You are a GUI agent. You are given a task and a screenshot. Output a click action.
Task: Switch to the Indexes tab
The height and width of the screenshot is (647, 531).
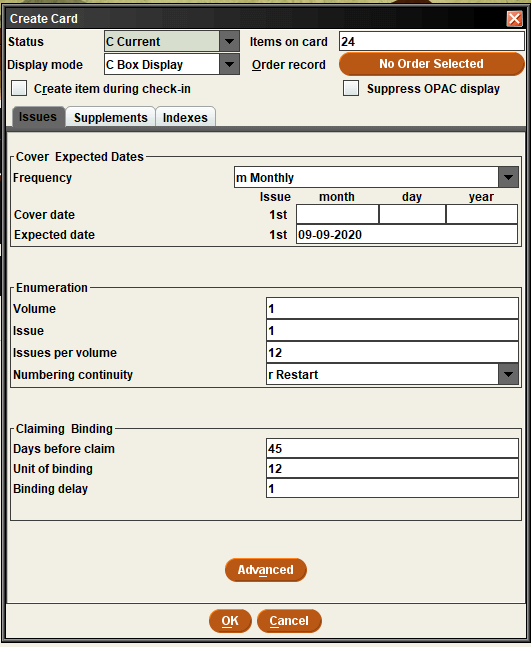(185, 117)
